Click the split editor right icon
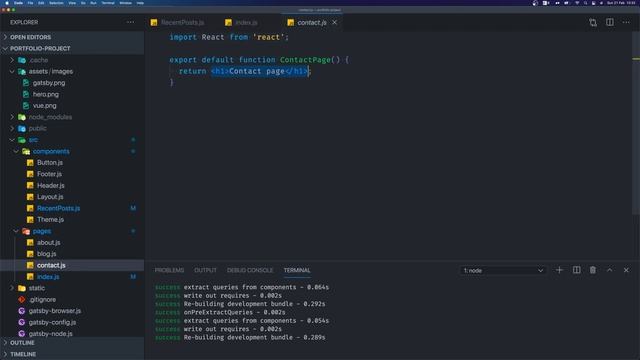 [x=609, y=22]
